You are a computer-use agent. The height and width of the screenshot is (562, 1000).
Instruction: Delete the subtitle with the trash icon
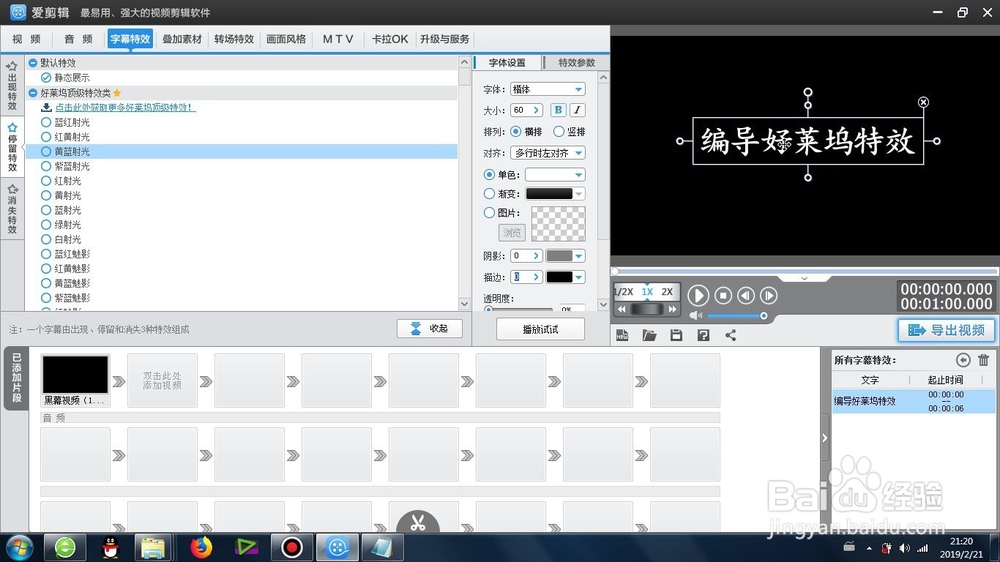pos(983,360)
